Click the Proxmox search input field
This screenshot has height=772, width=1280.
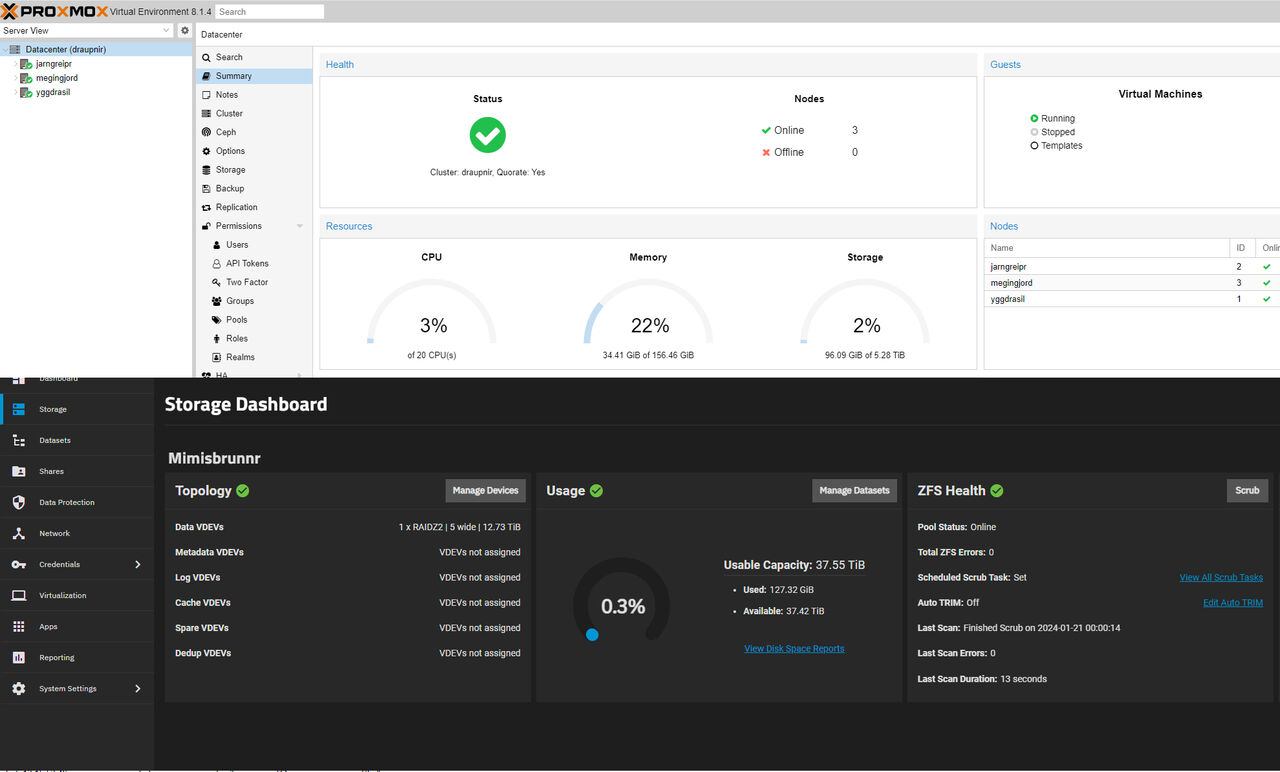click(x=269, y=12)
